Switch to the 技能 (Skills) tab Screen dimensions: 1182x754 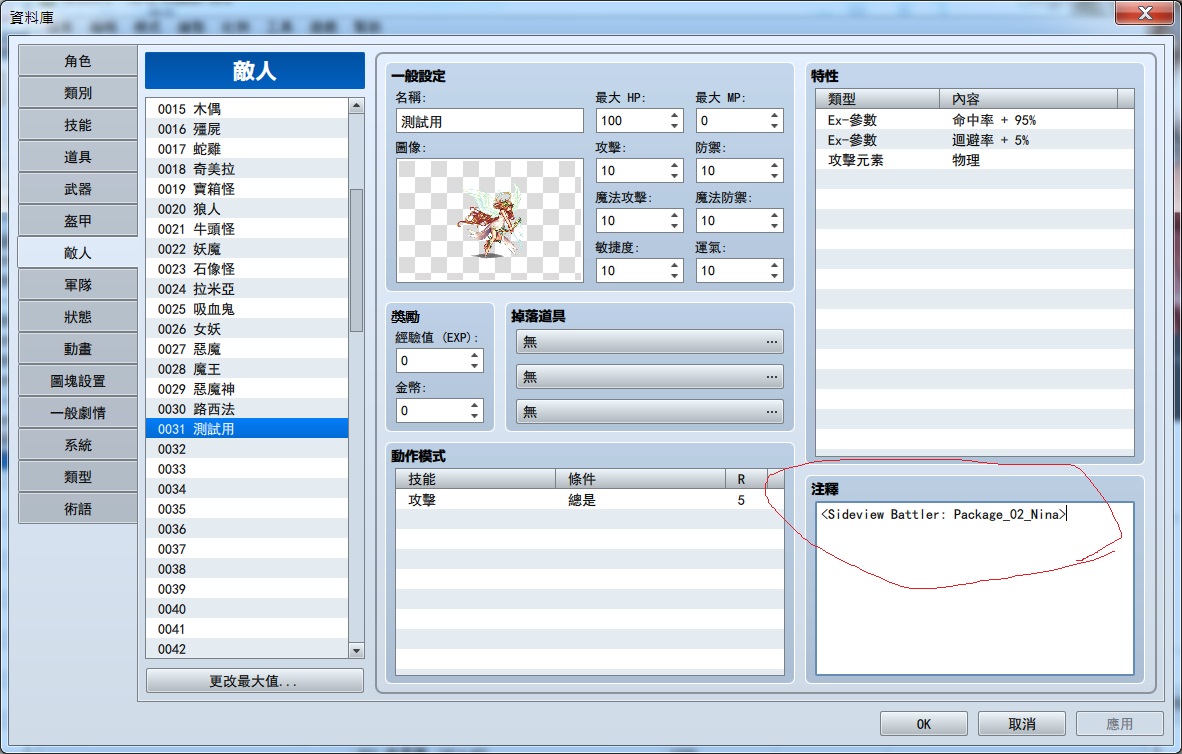click(78, 125)
